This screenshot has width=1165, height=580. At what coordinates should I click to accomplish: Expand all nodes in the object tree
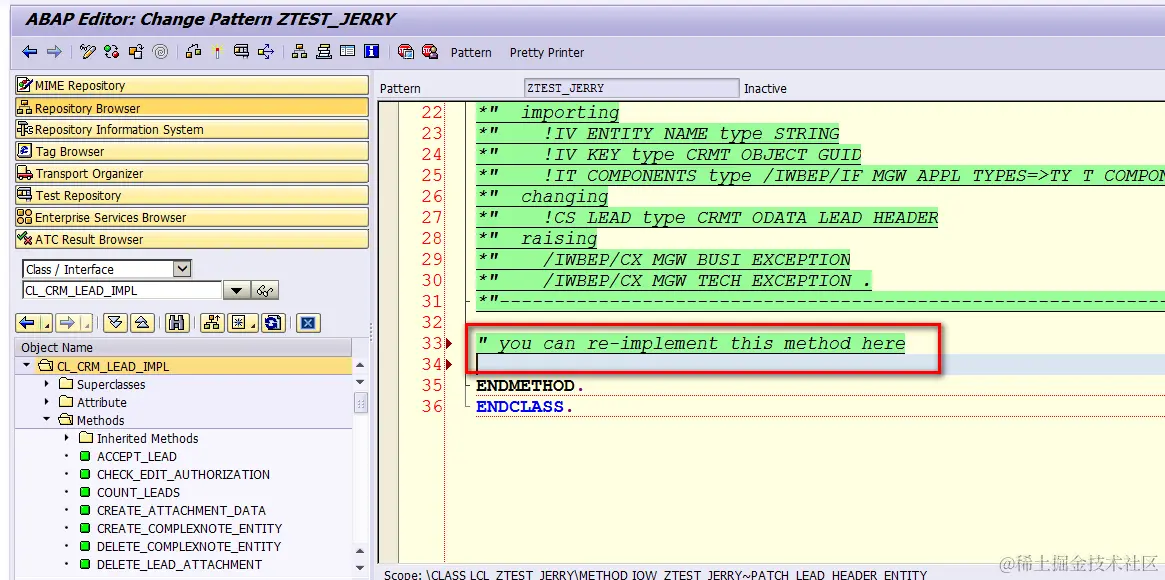[x=114, y=323]
